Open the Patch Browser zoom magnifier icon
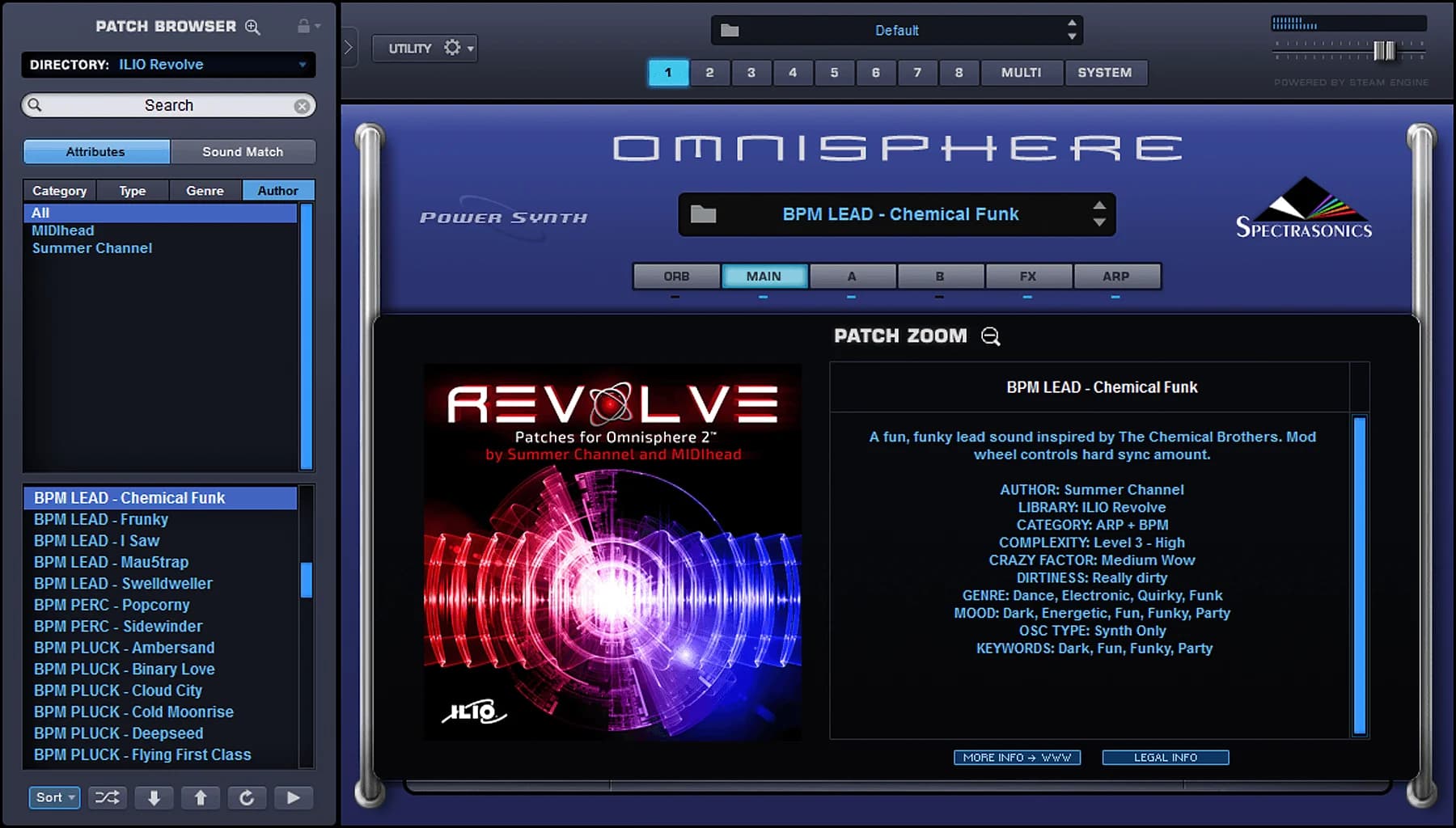The height and width of the screenshot is (828, 1456). click(x=252, y=27)
